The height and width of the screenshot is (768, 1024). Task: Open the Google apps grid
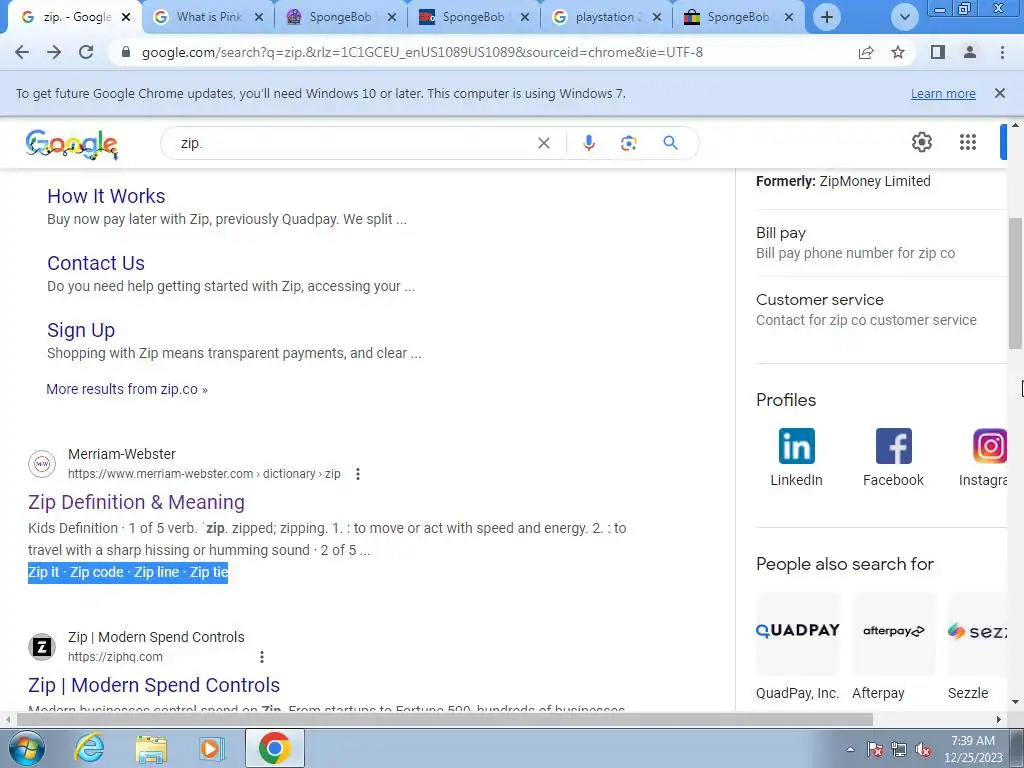(968, 142)
